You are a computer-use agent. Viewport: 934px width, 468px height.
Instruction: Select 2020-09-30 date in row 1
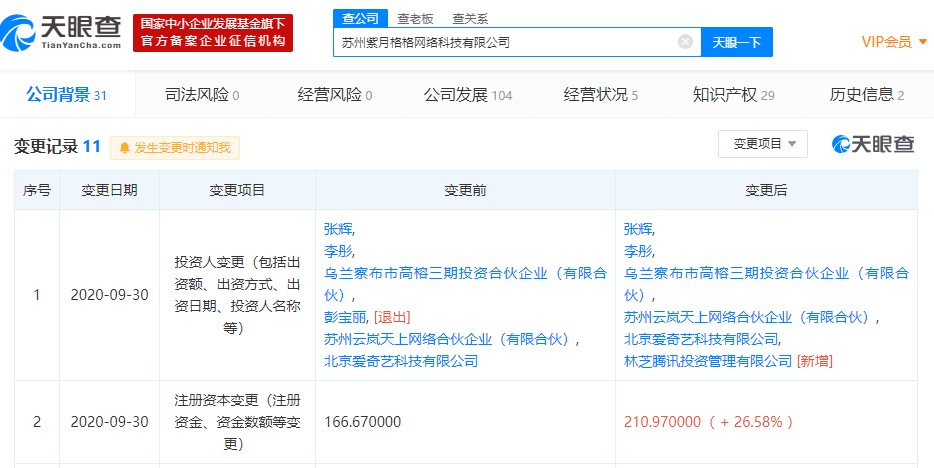click(x=110, y=295)
